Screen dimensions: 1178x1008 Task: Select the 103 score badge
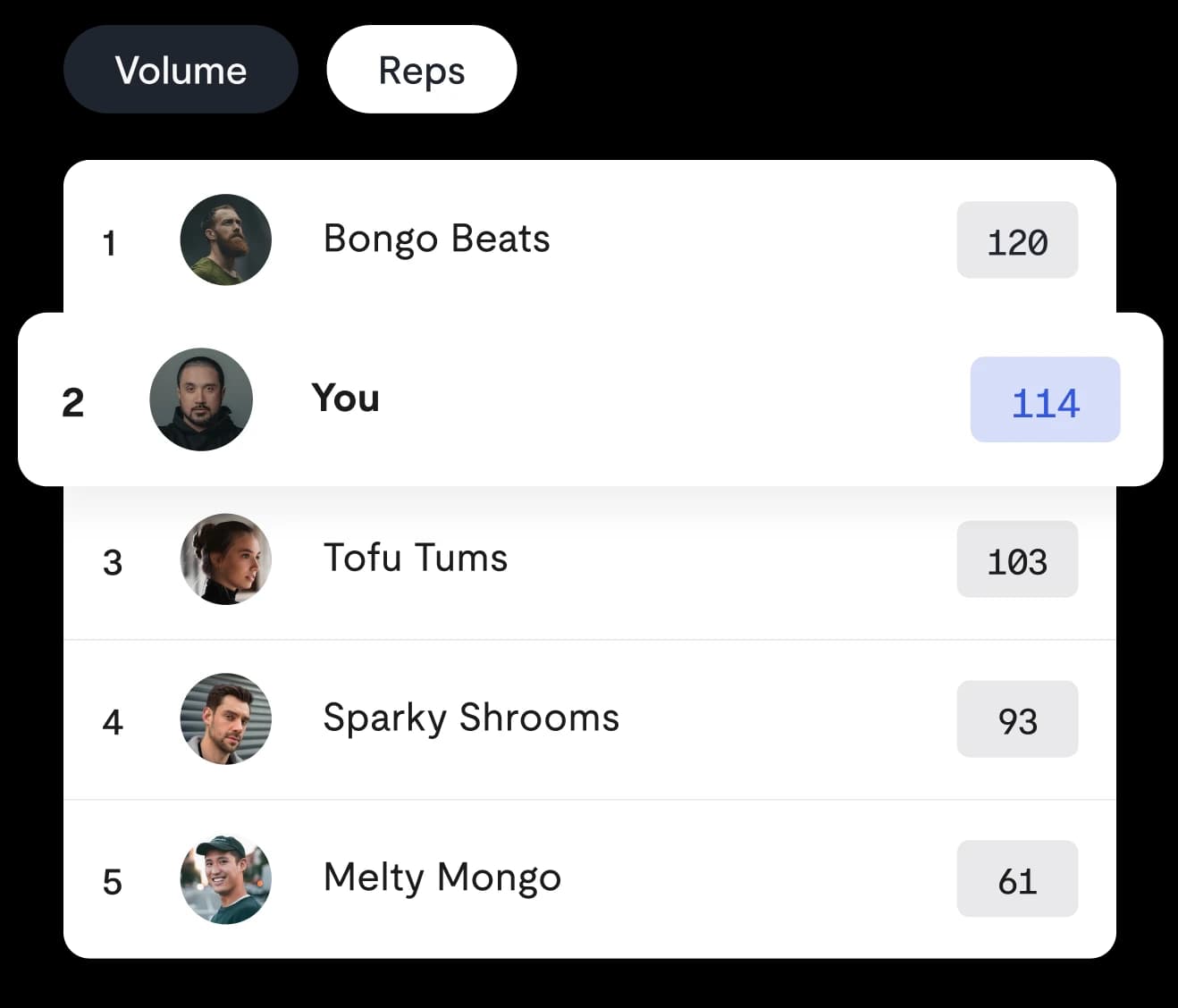click(x=1017, y=559)
